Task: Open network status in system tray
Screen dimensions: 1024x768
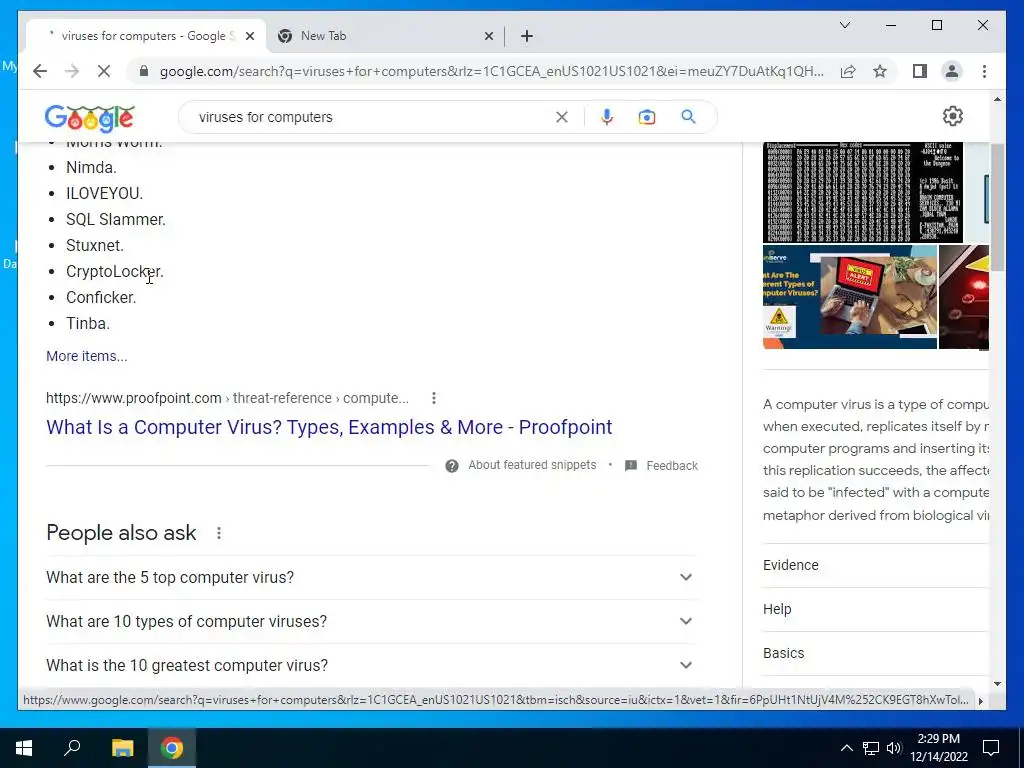Action: pos(871,748)
